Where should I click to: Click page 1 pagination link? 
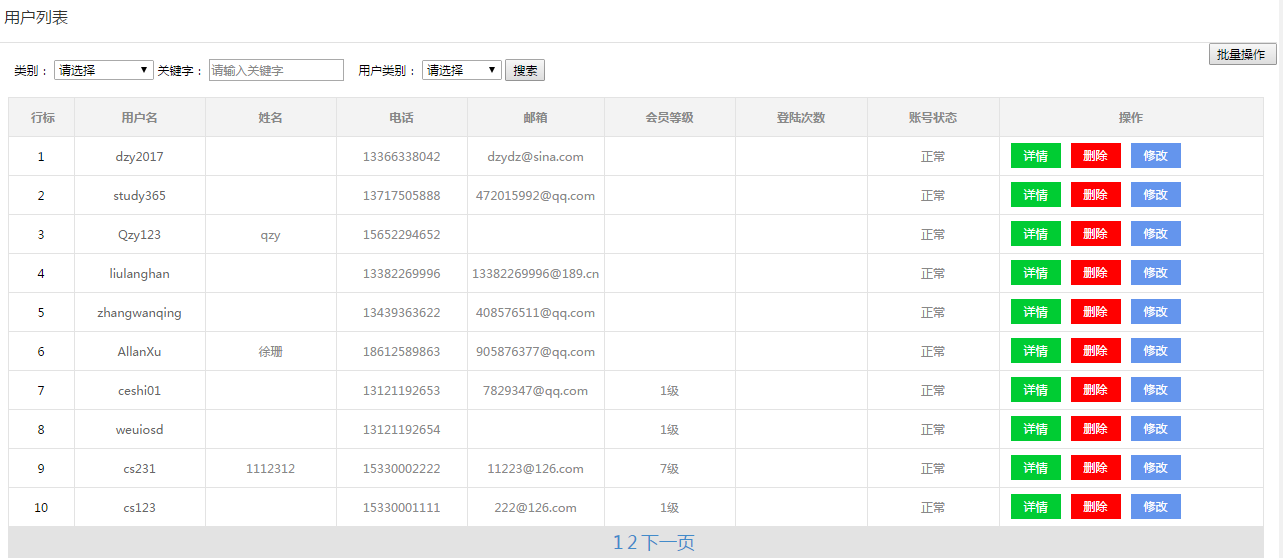[x=618, y=543]
